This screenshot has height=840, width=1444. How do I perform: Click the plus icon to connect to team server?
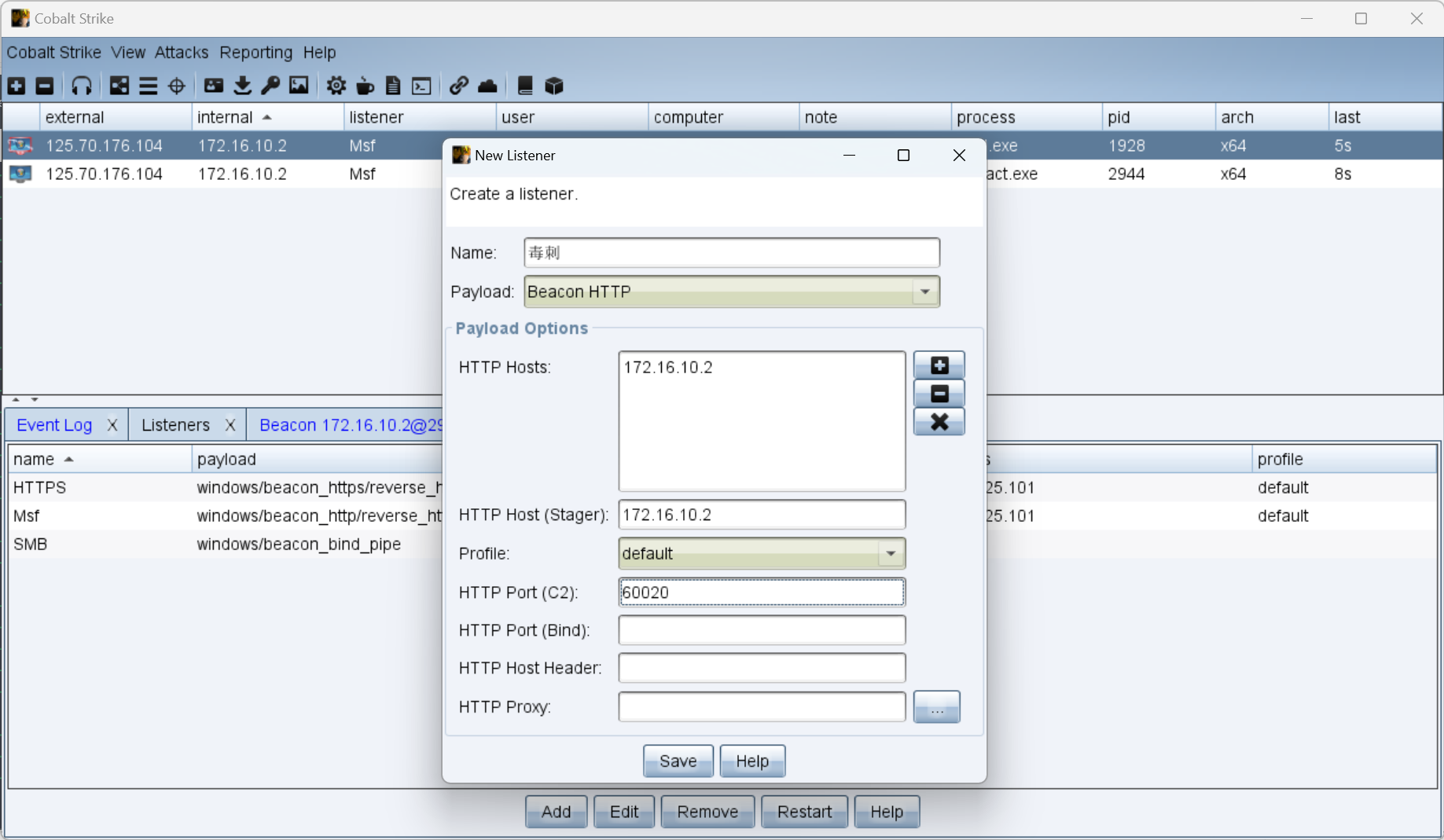pos(17,86)
